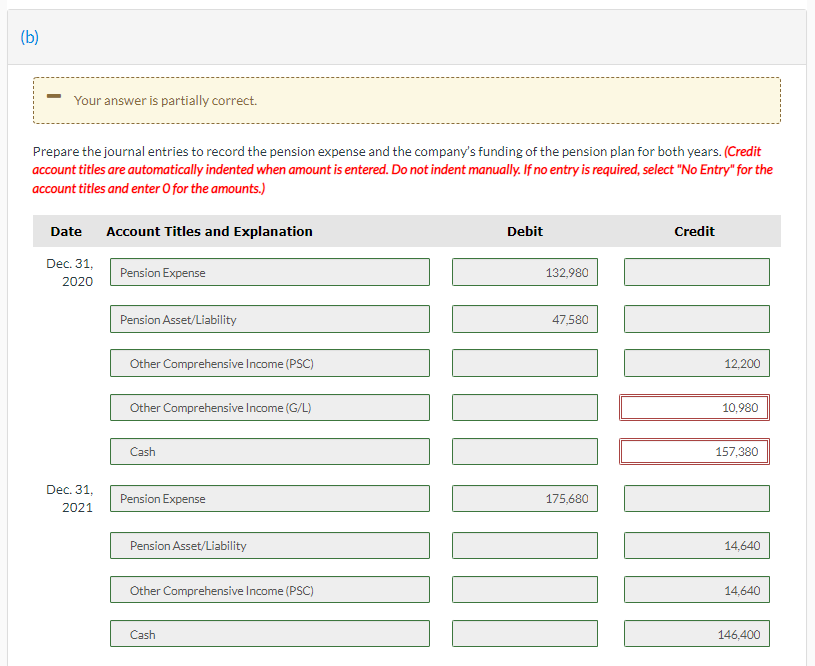Click the Dec. 31, 2020 date label
This screenshot has height=666, width=815.
70,272
